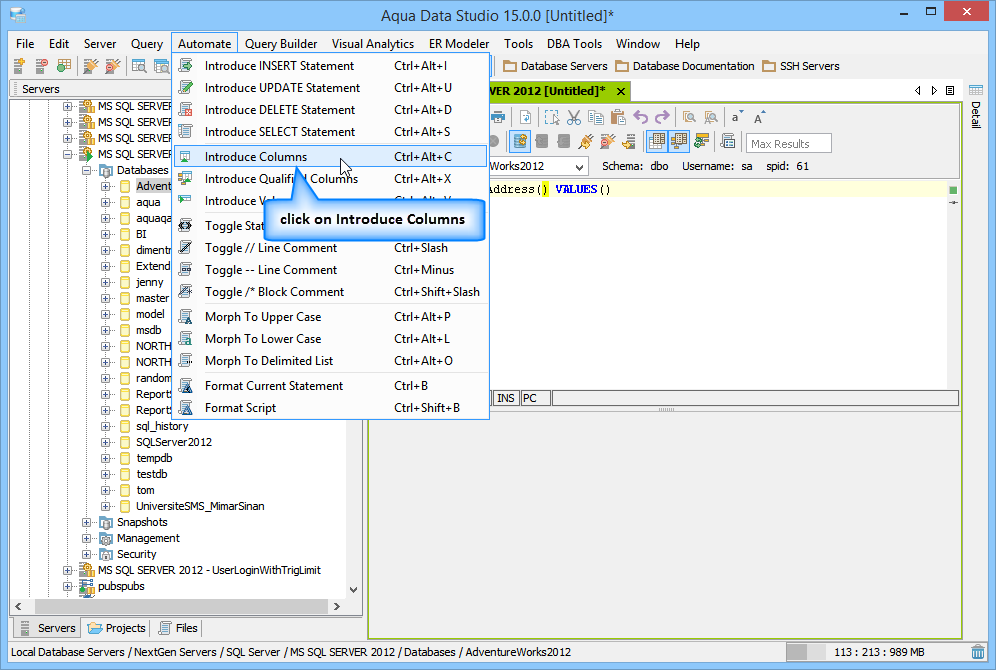
Task: Click the Servers tree scroll down arrow
Action: tap(354, 590)
